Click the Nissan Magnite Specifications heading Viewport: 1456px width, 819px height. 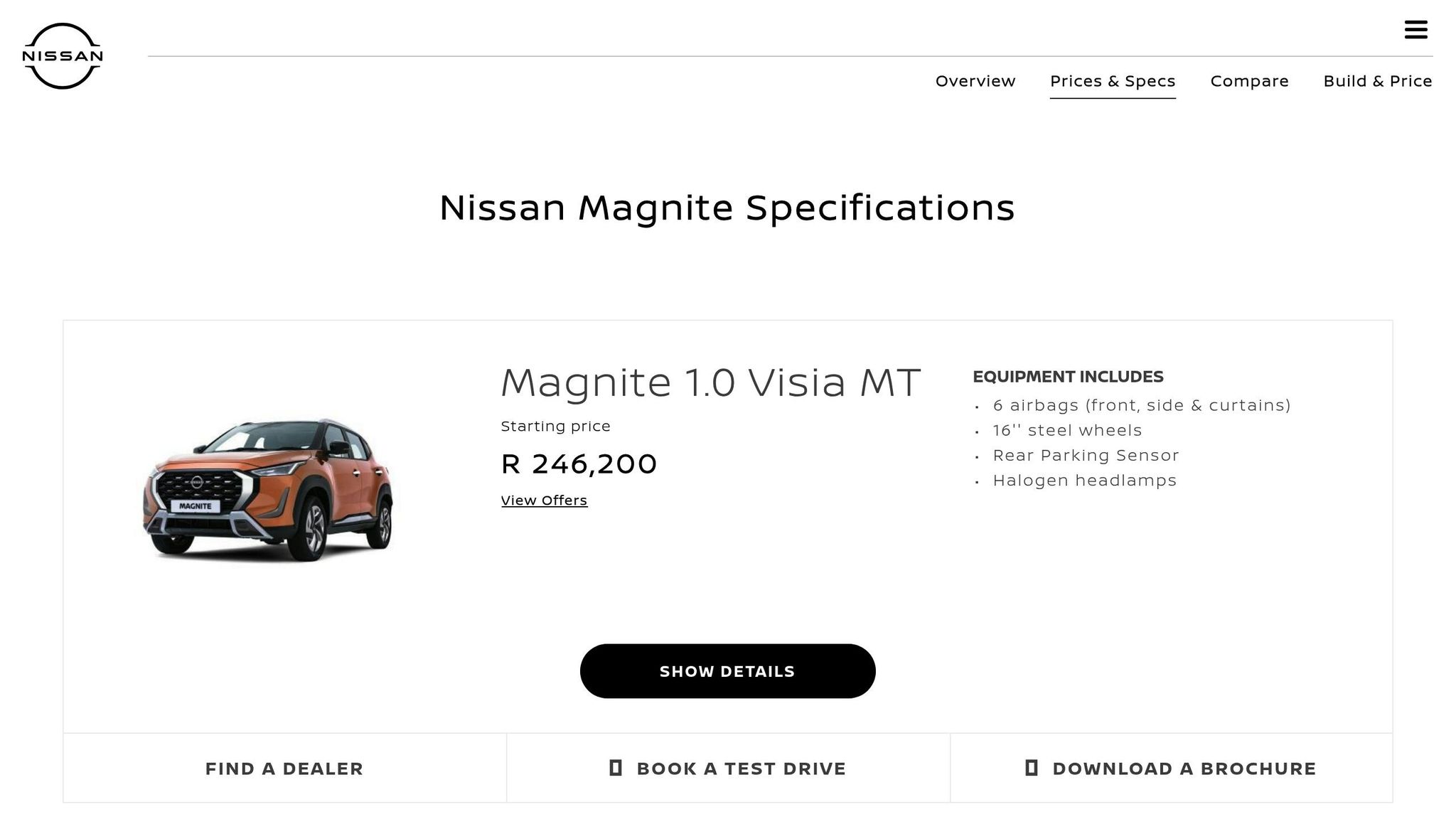click(x=727, y=208)
